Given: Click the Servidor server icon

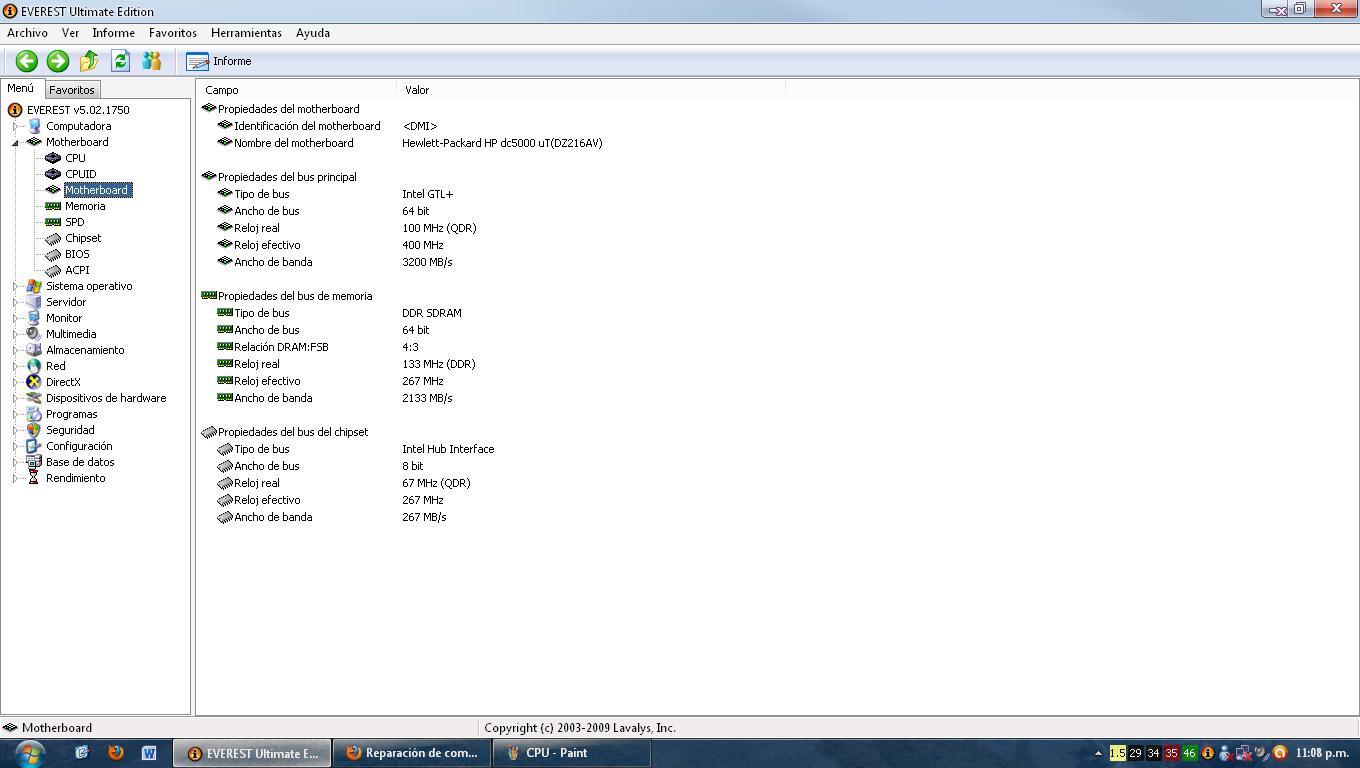Looking at the screenshot, I should (x=34, y=302).
